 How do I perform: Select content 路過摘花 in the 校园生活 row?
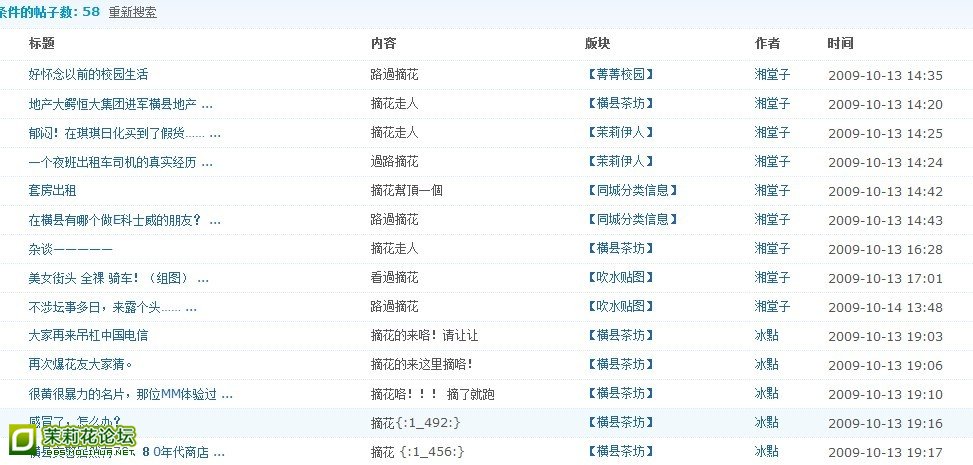click(x=394, y=74)
